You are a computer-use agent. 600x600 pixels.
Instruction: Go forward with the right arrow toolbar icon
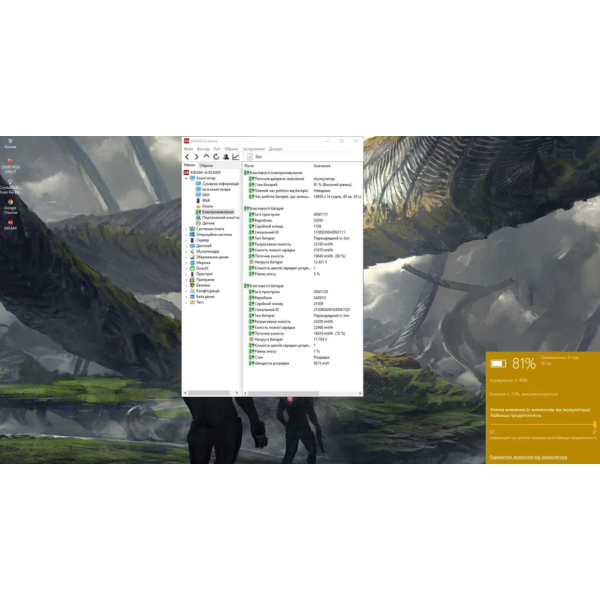click(x=196, y=157)
